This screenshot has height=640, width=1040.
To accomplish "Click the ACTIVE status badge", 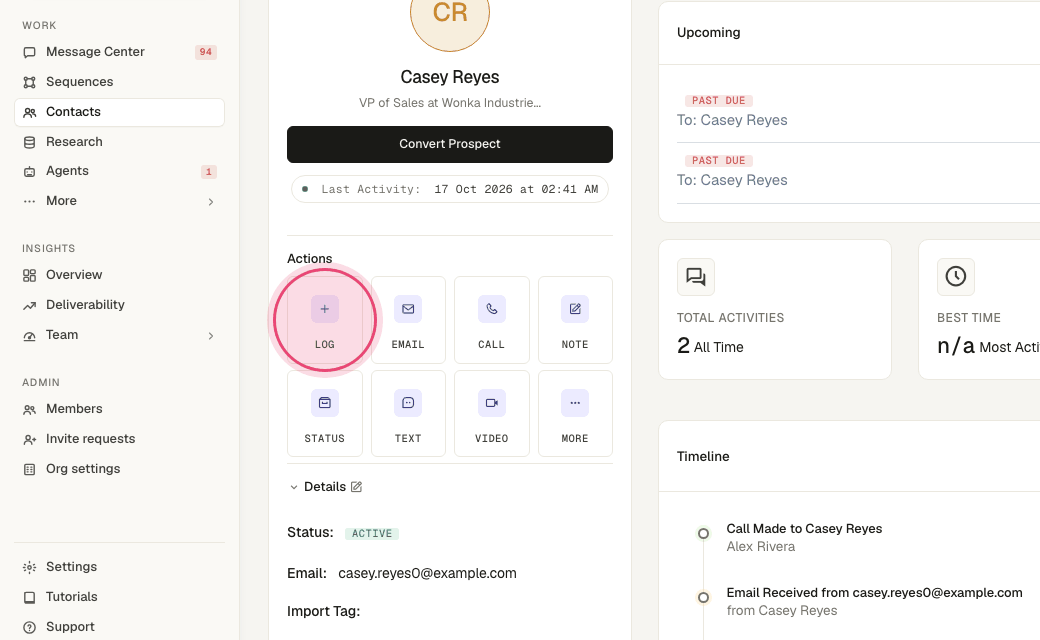I will click(371, 533).
